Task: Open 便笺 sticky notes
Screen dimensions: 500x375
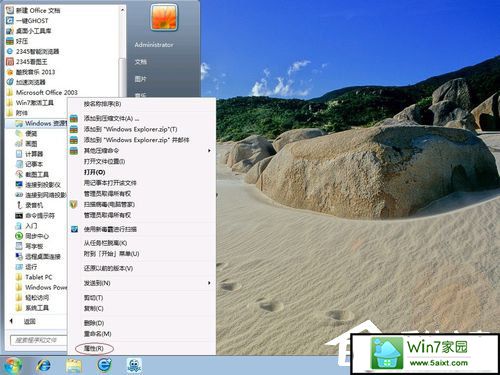Action: (26, 134)
